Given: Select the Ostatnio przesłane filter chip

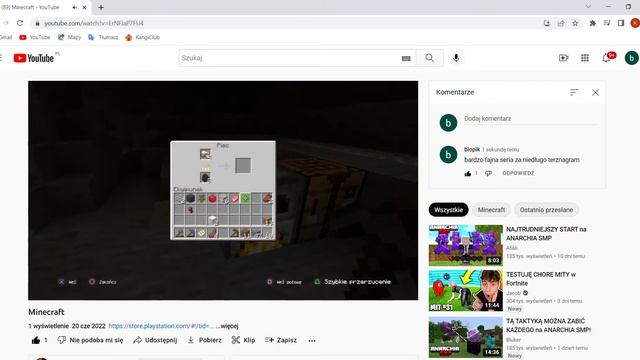Looking at the screenshot, I should pyautogui.click(x=546, y=210).
